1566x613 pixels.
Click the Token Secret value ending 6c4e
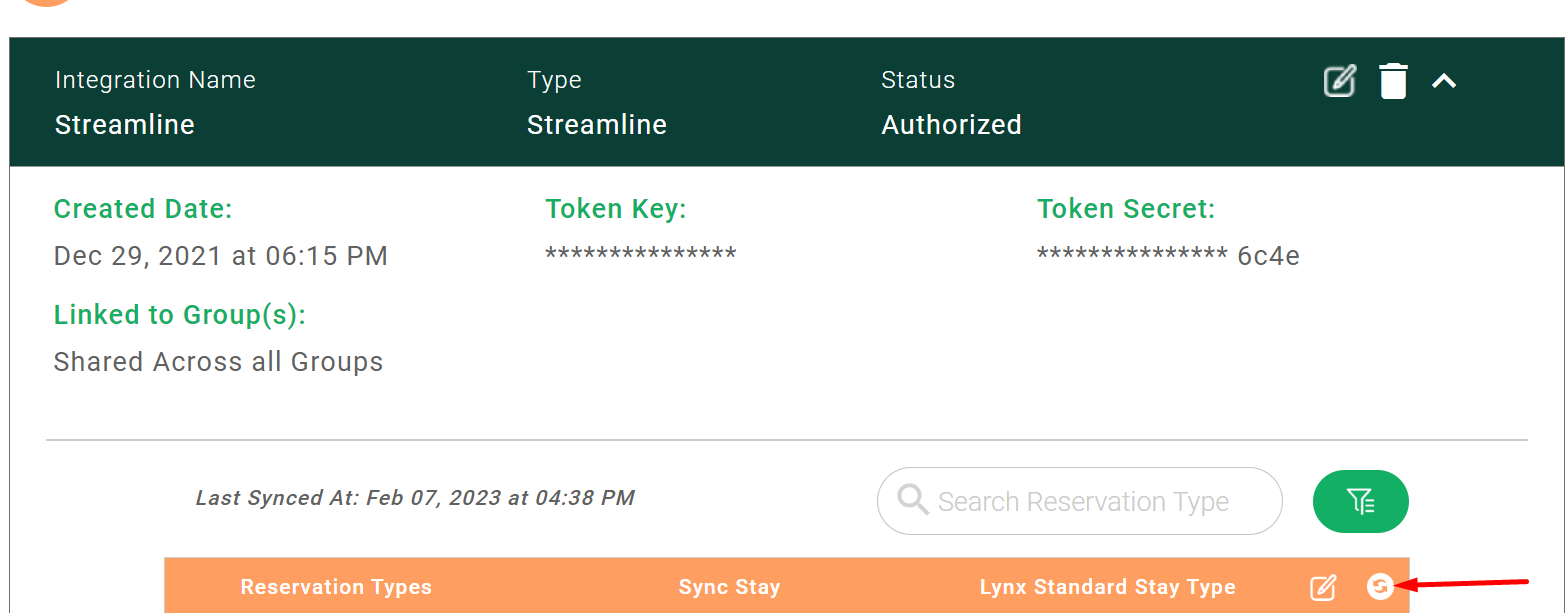1168,256
